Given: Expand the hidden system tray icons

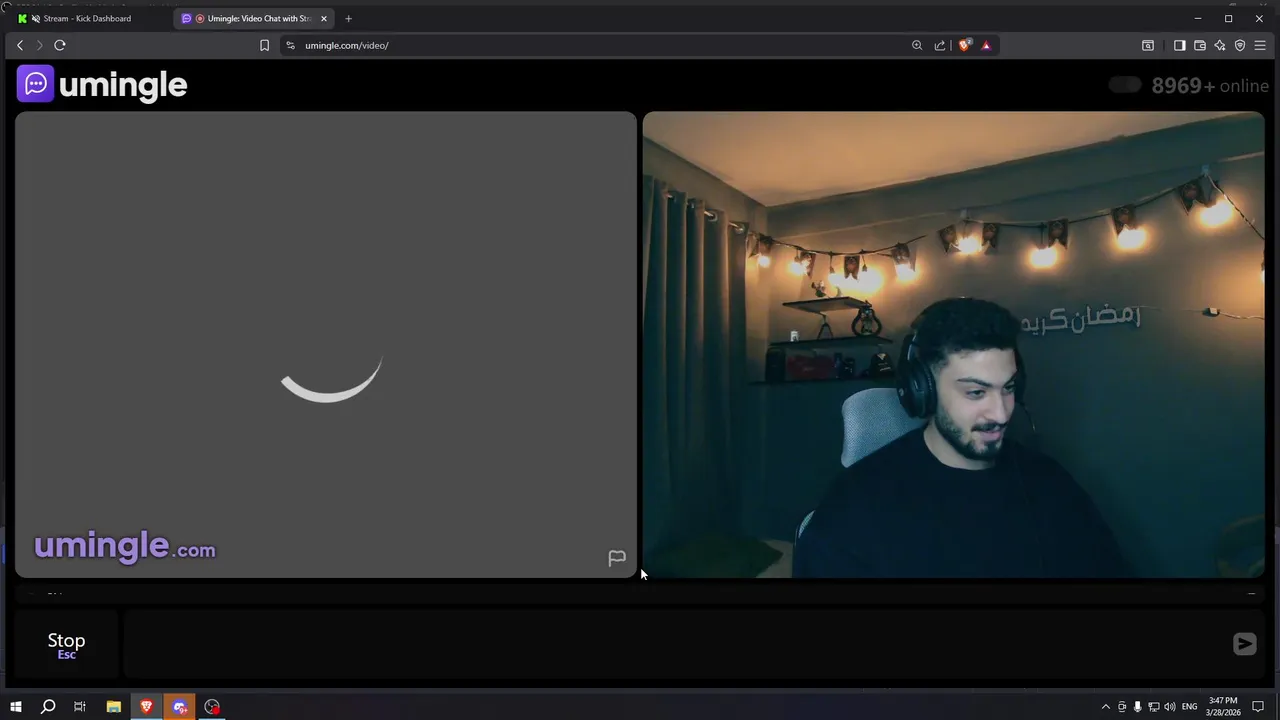Looking at the screenshot, I should pyautogui.click(x=1105, y=707).
